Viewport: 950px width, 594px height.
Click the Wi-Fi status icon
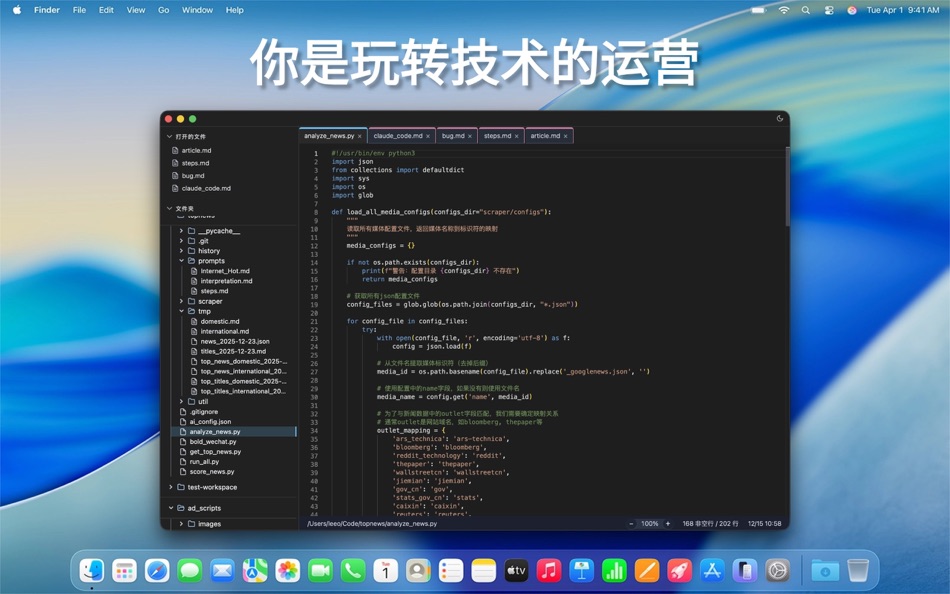(784, 10)
